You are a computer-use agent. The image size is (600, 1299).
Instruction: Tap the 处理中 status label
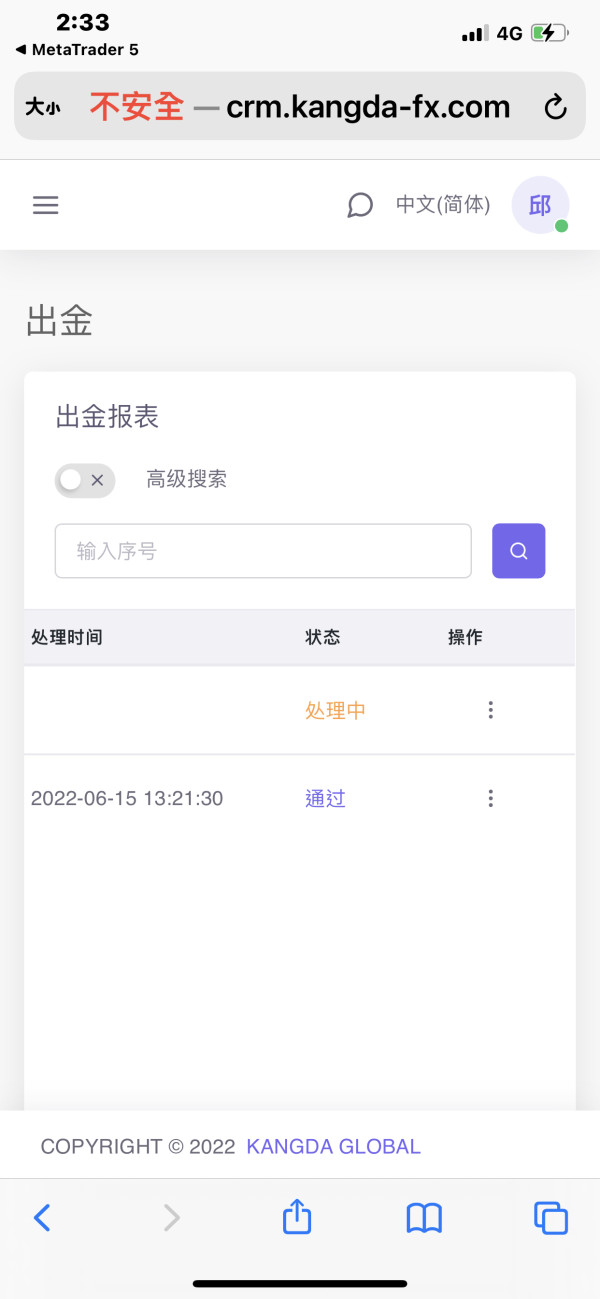335,711
